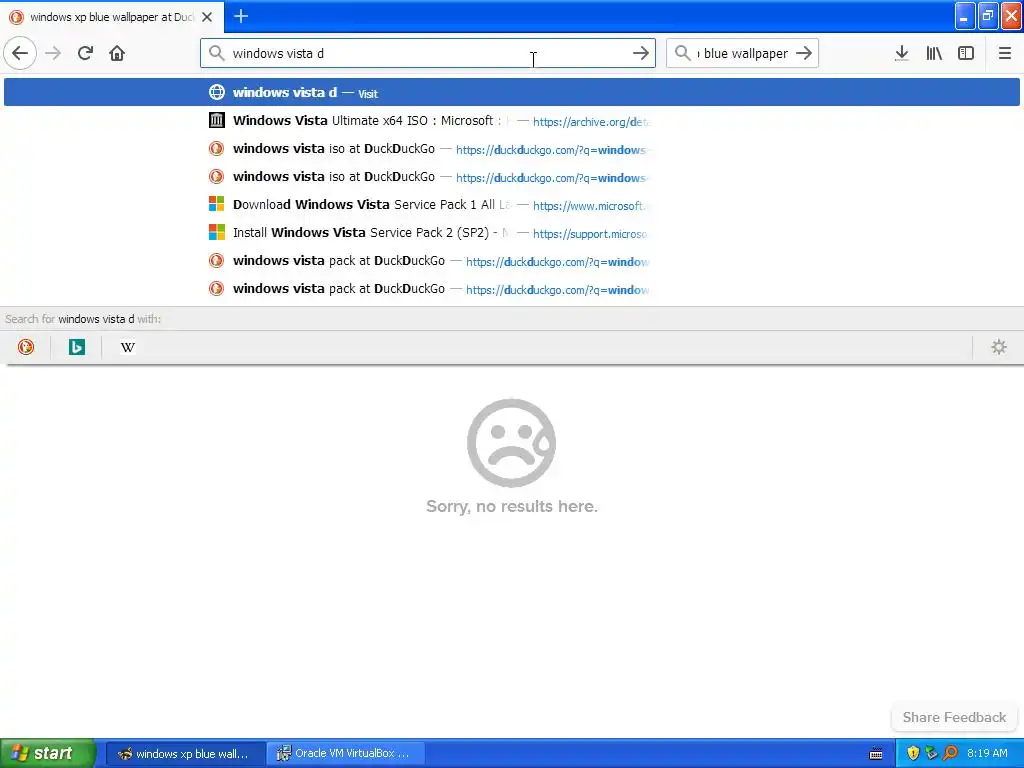
Task: Select first 'windows vista iso at DuckDuckGo' suggestion
Action: 511,148
